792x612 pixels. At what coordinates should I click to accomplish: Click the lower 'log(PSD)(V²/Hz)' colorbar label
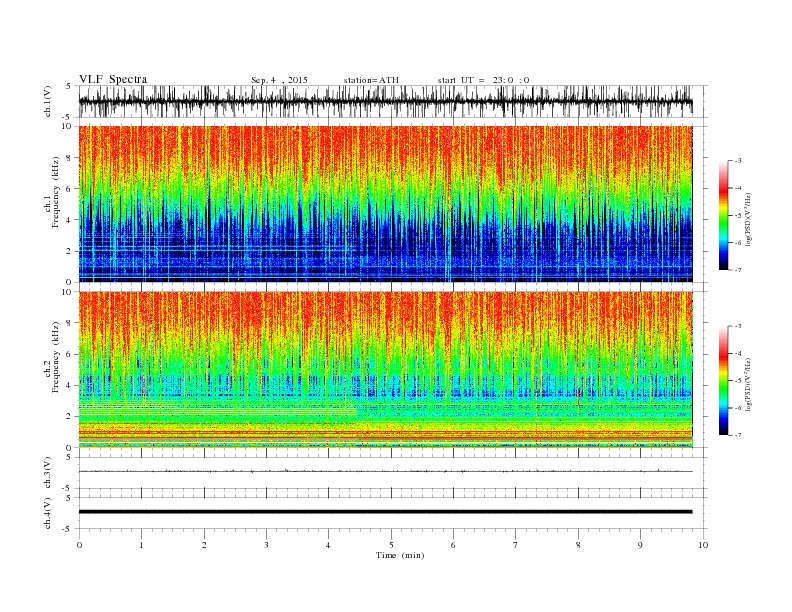click(x=748, y=384)
